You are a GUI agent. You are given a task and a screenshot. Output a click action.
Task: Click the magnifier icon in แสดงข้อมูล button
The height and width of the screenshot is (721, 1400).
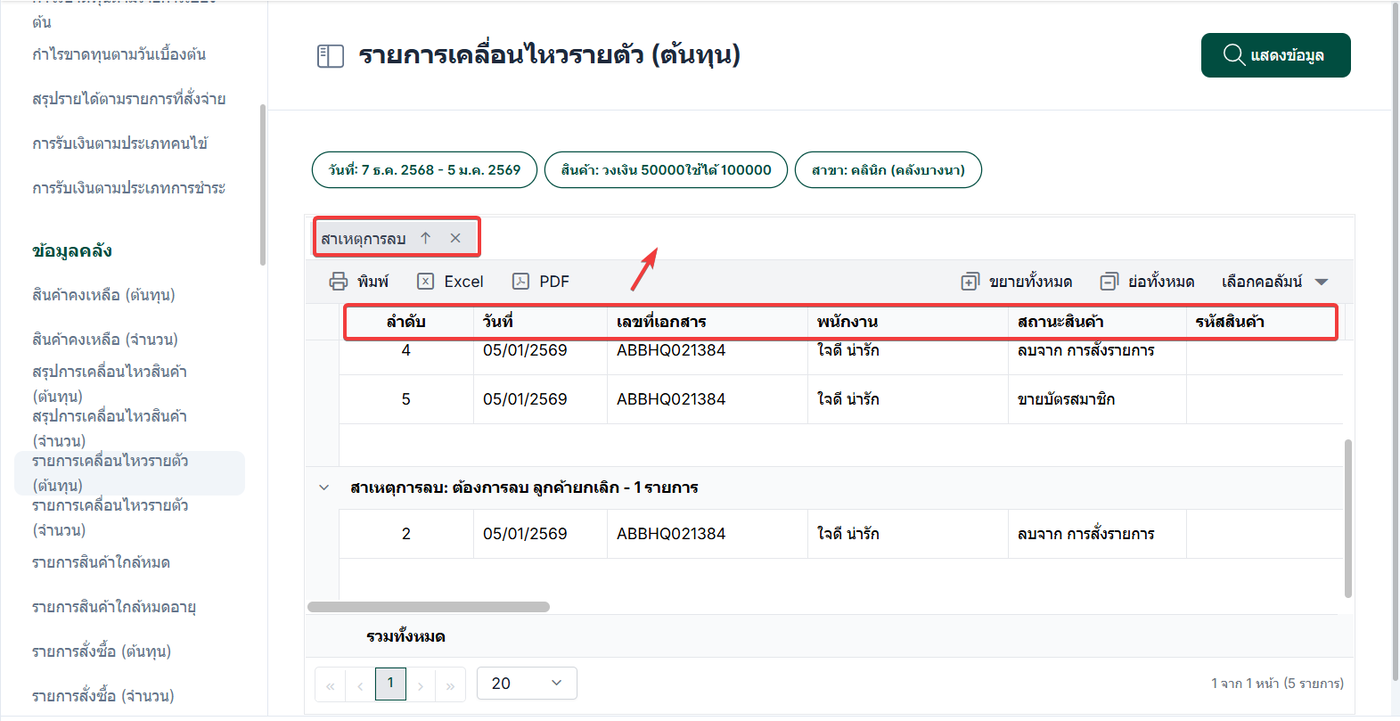tap(1234, 55)
